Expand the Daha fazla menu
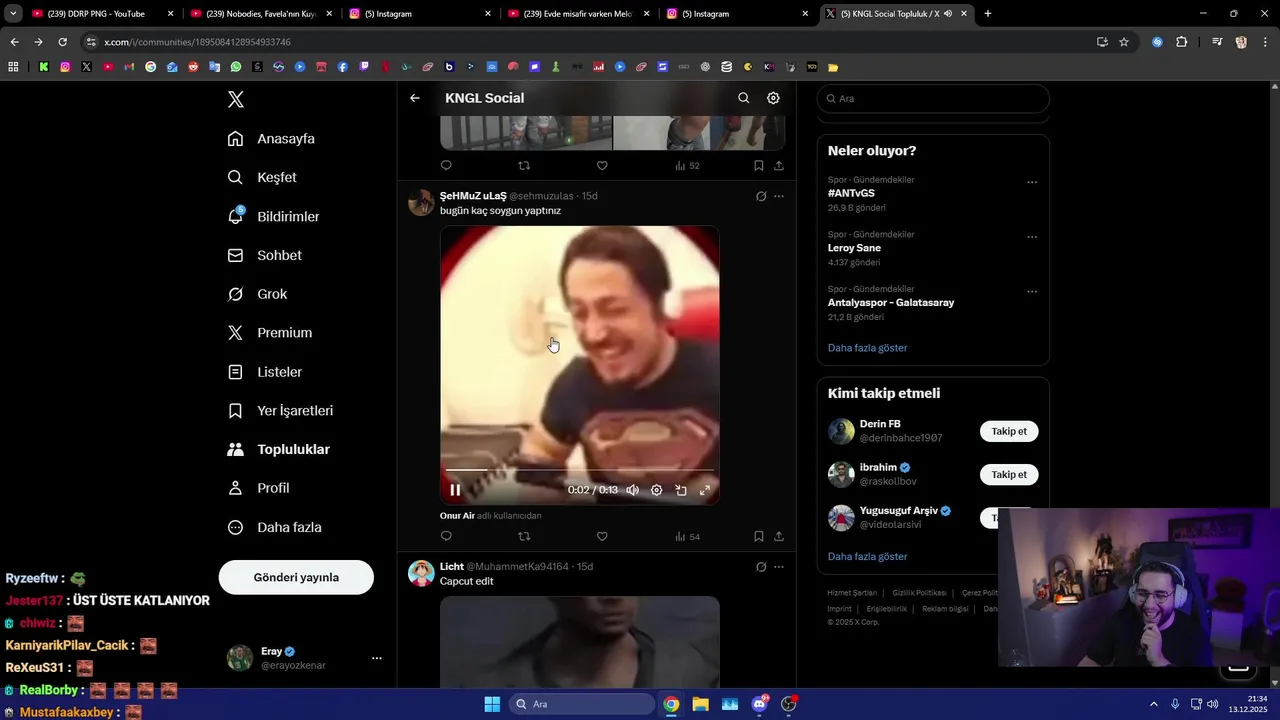 tap(274, 527)
